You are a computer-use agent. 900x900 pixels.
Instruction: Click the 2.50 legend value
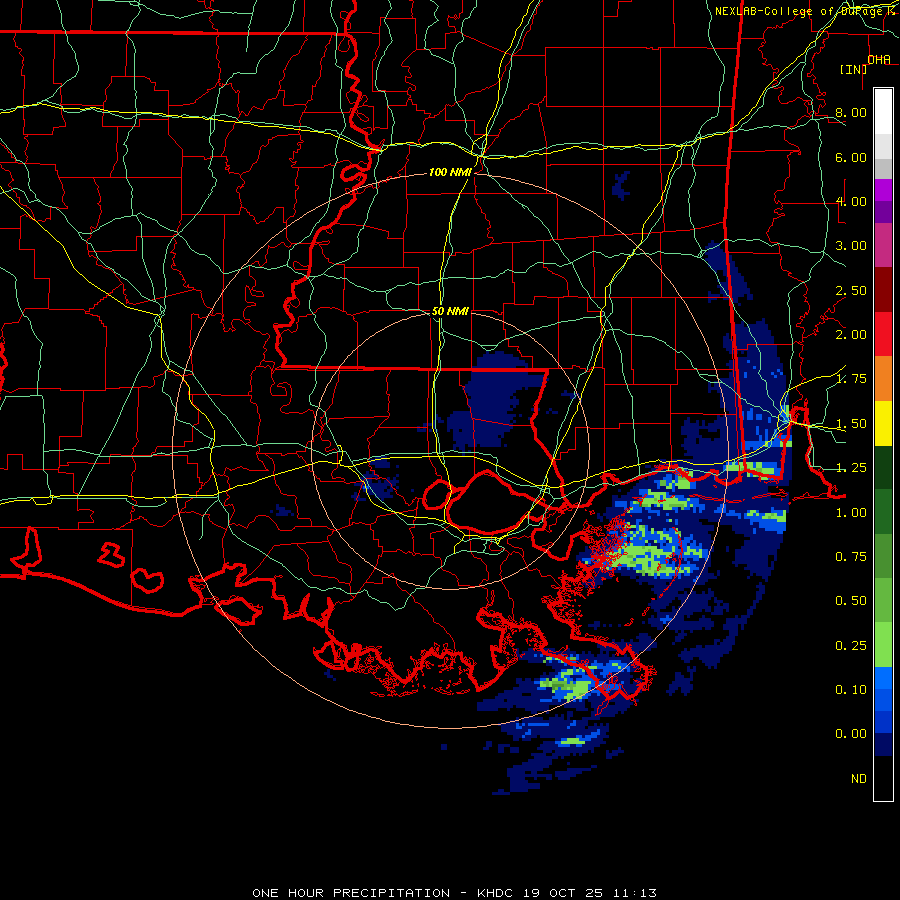(851, 290)
